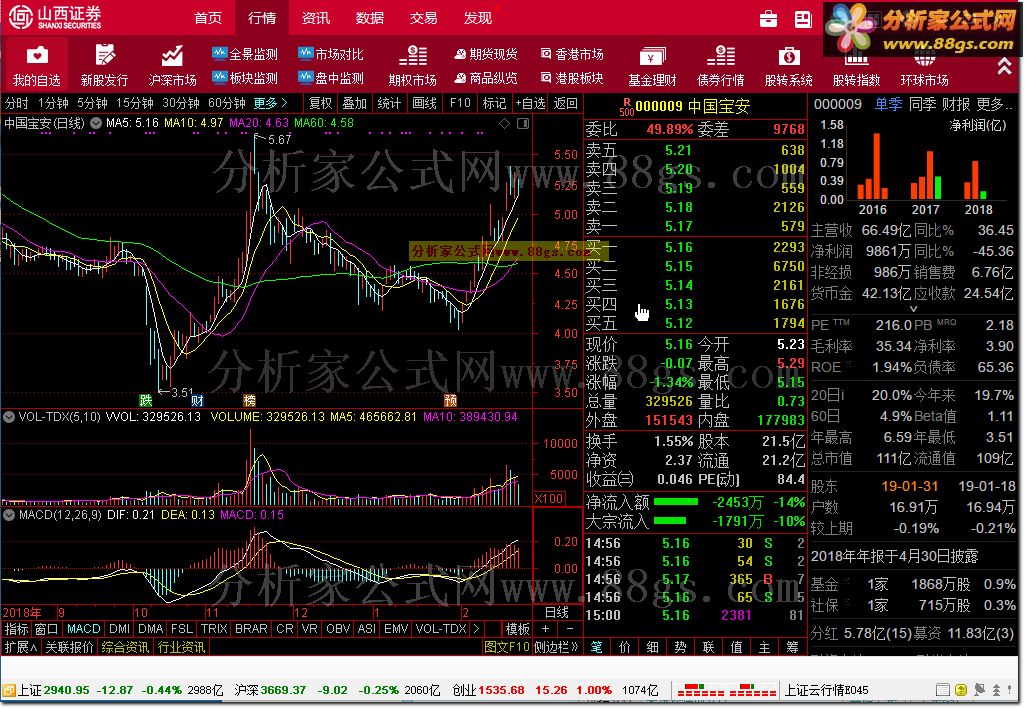Click 画线 drawing button
The image size is (1025, 708).
pos(424,103)
